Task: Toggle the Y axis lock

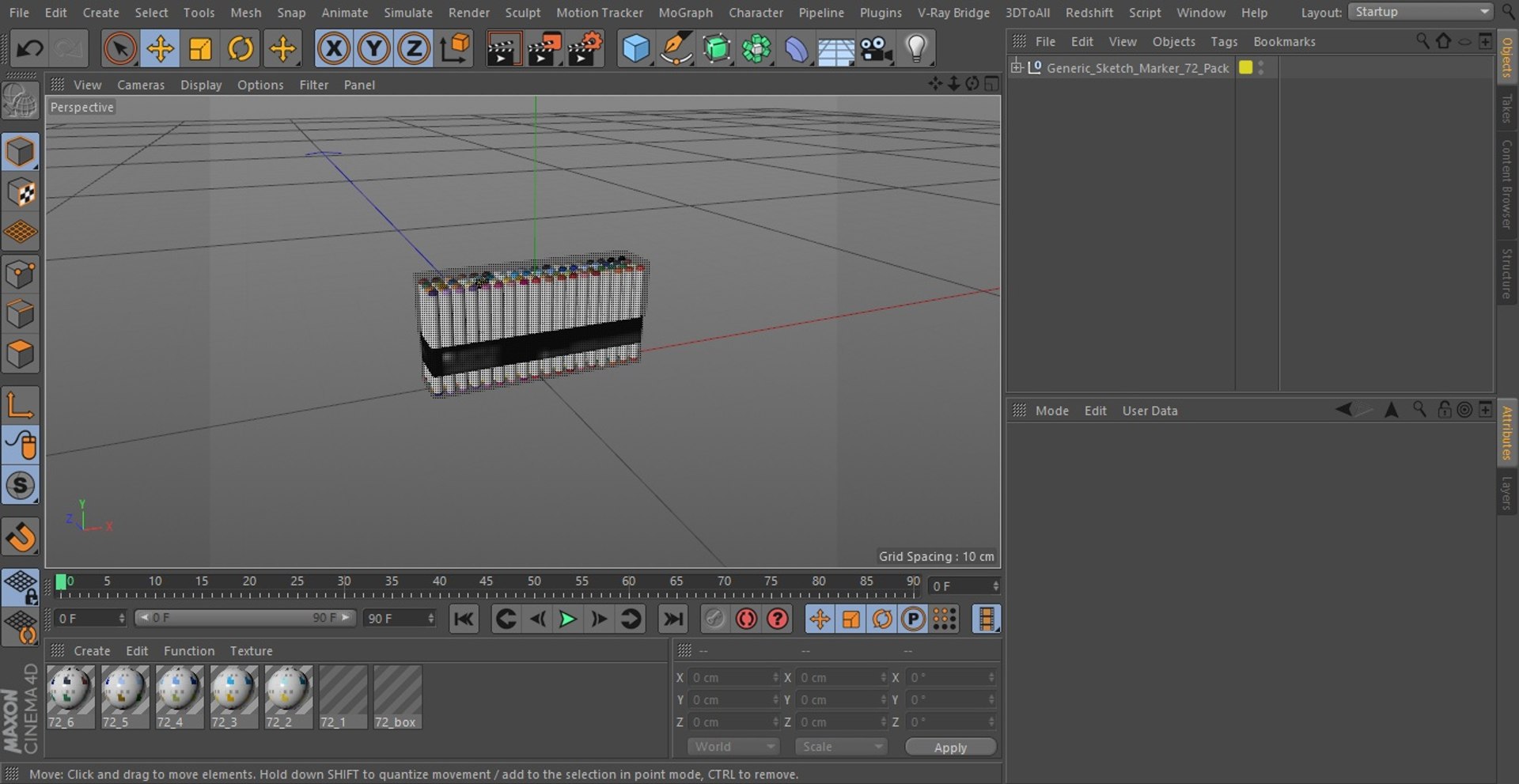Action: [374, 49]
